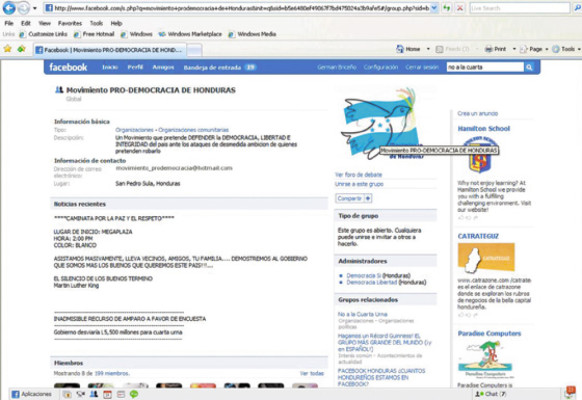Click the red Stop loading icon
The width and height of the screenshot is (582, 400).
[460, 8]
